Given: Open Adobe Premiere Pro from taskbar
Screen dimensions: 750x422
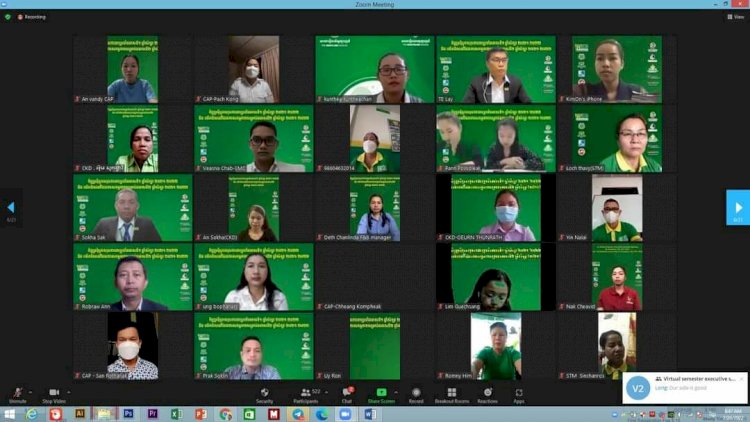Looking at the screenshot, I should tap(153, 414).
